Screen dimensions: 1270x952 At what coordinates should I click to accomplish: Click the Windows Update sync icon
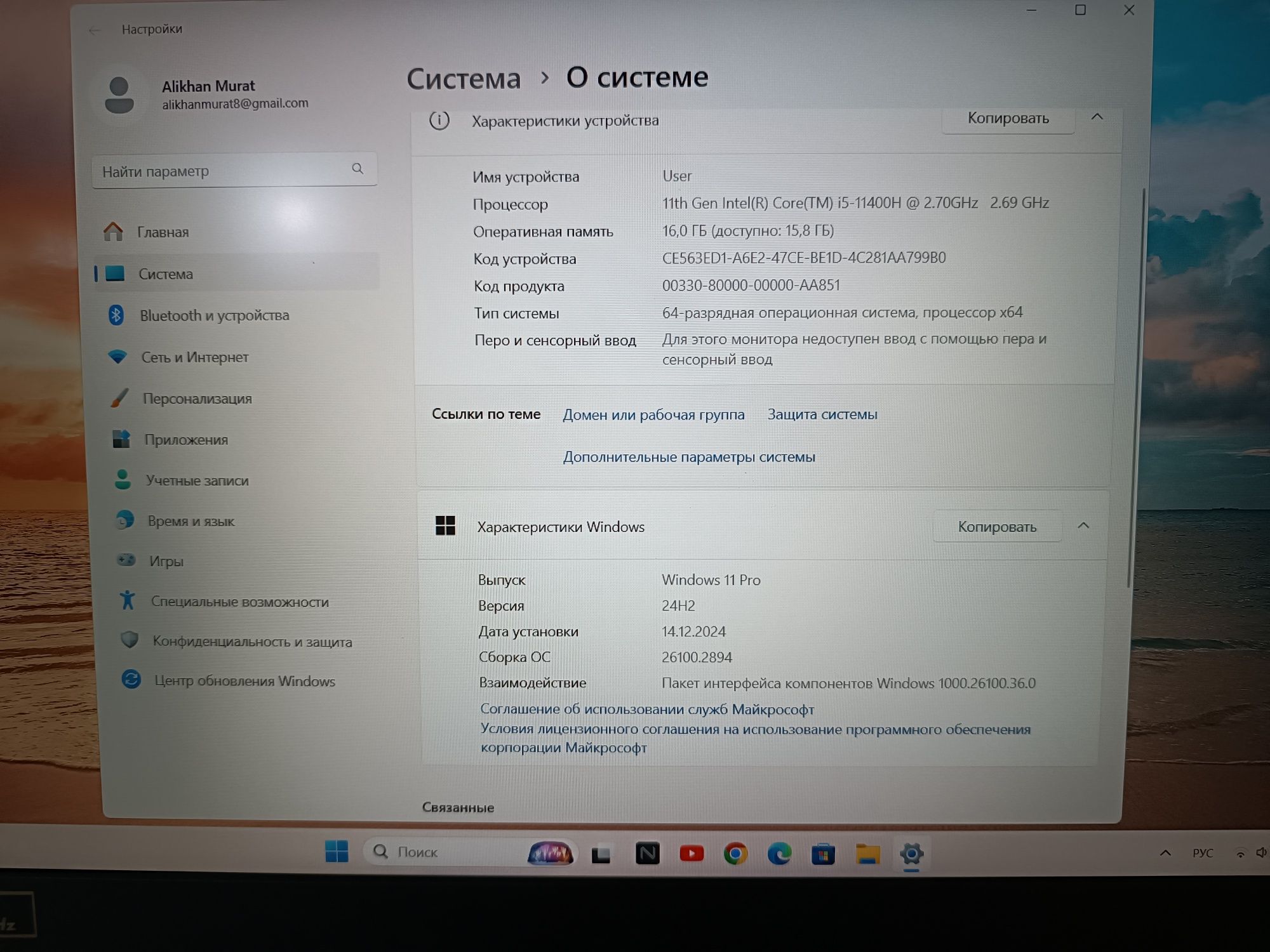click(x=131, y=680)
